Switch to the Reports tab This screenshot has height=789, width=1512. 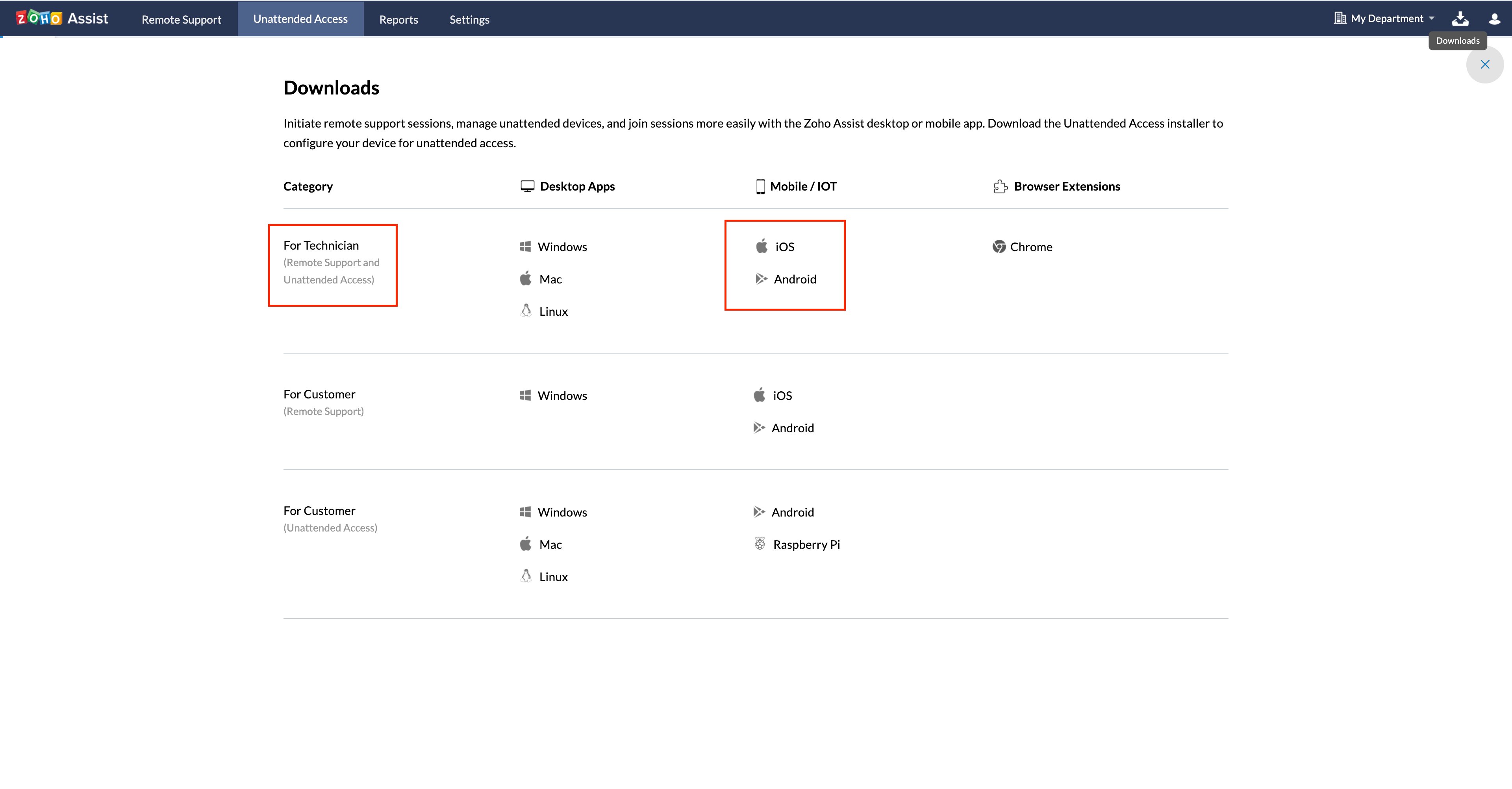coord(398,19)
